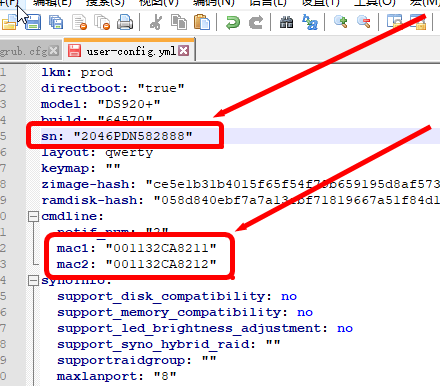Image resolution: width=440 pixels, height=386 pixels.
Task: Click the support_syno_hybrid_raid line
Action: click(x=169, y=344)
